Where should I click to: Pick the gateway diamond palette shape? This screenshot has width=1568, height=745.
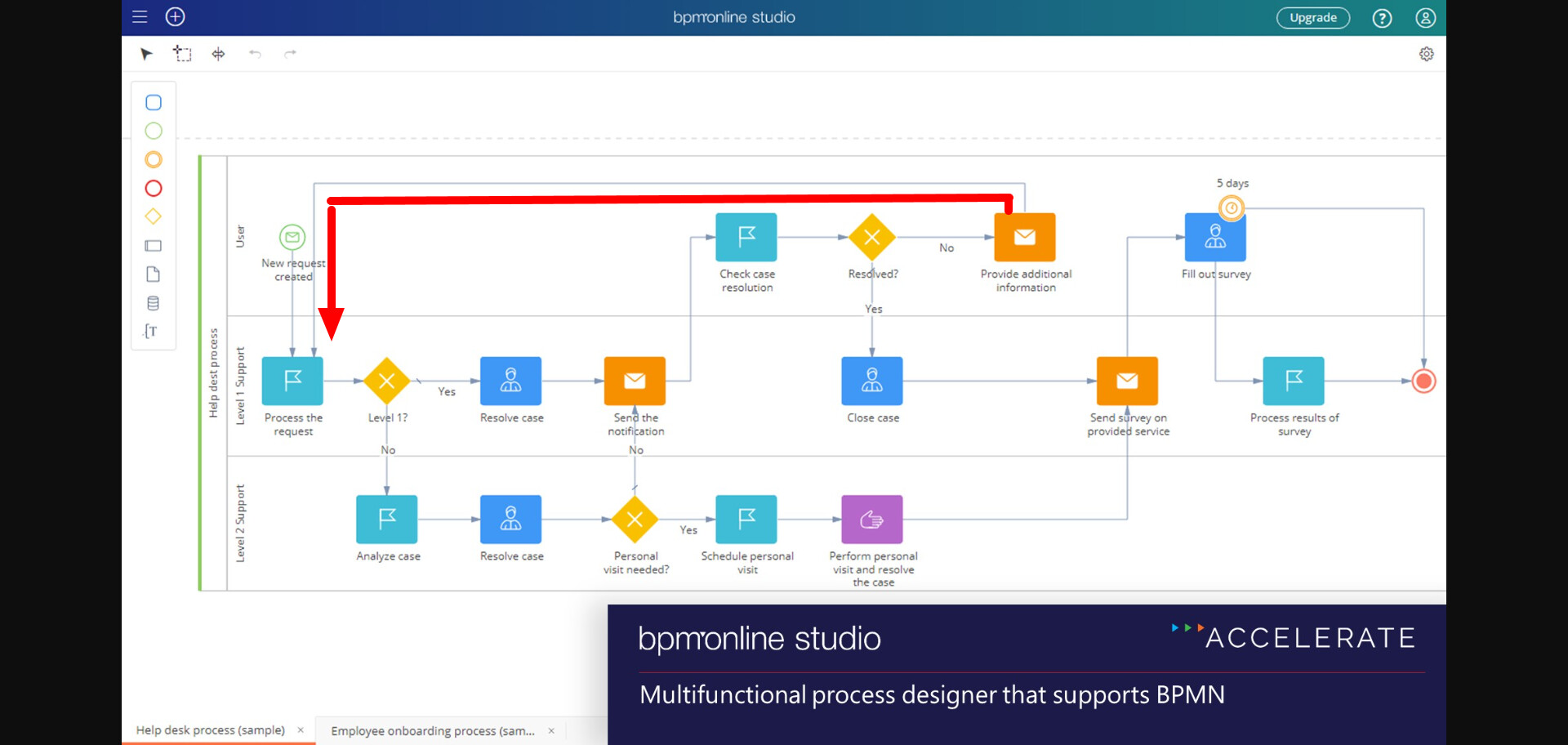tap(154, 216)
